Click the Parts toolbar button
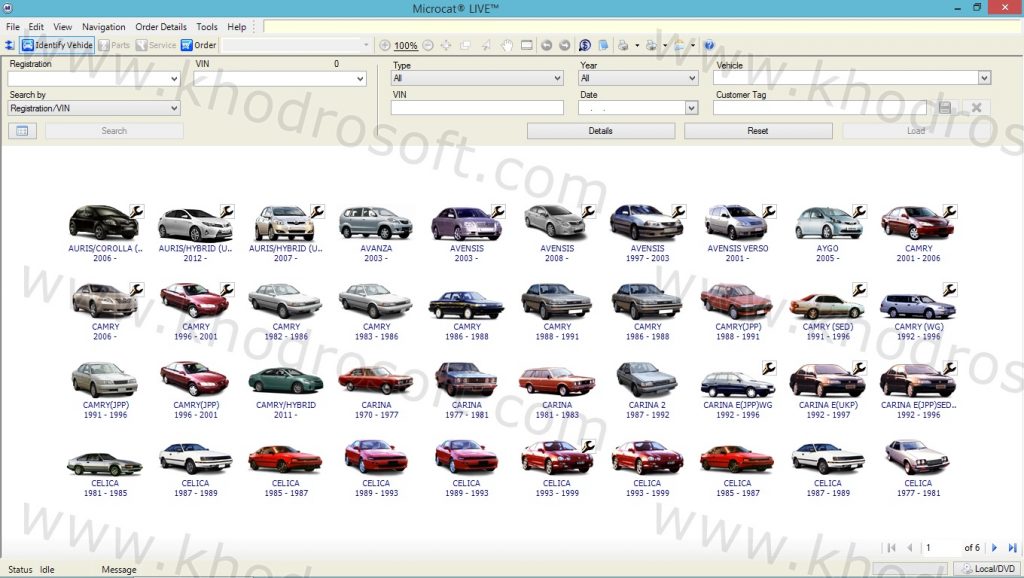The height and width of the screenshot is (578, 1024). (114, 45)
